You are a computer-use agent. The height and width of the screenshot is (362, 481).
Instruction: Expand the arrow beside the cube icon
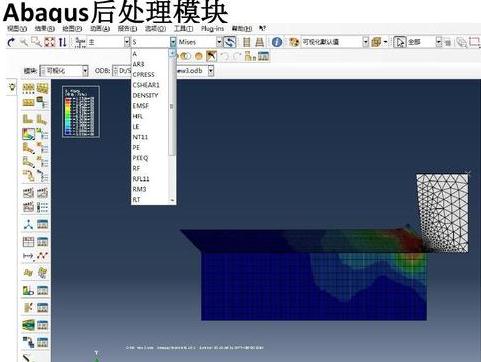[385, 42]
